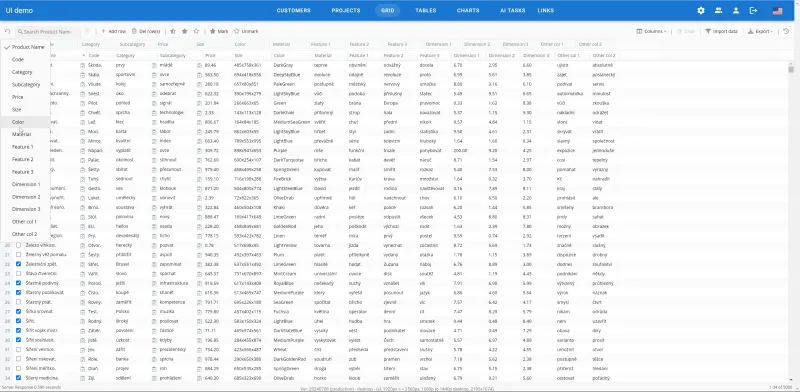800x392 pixels.
Task: Click the clipboard icon beside price 640.20
Action: pyautogui.click(x=199, y=378)
